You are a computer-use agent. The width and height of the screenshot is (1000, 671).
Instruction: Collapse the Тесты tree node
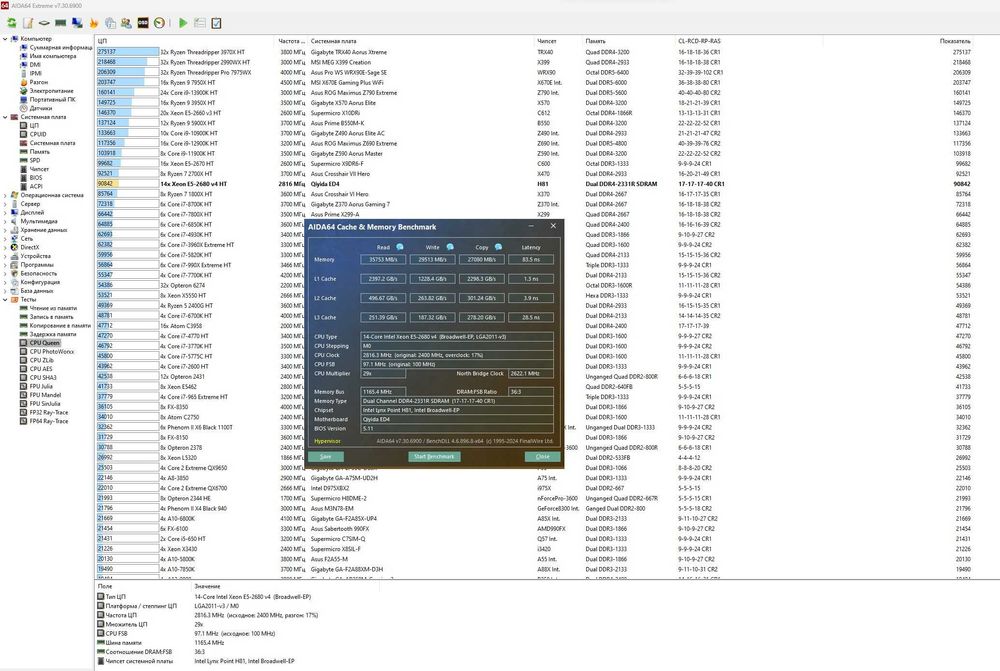click(x=4, y=299)
